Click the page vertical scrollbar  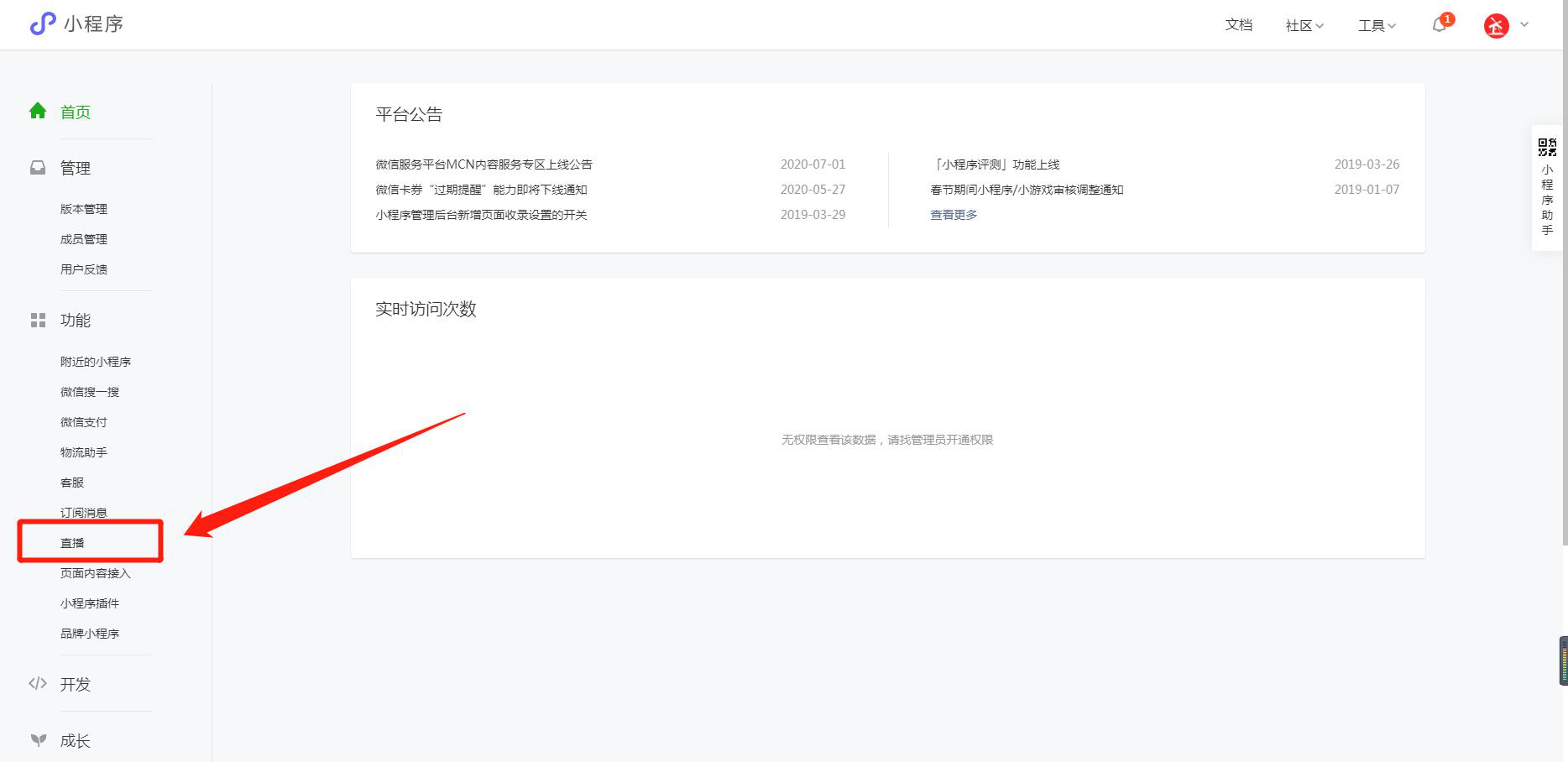pyautogui.click(x=1565, y=273)
